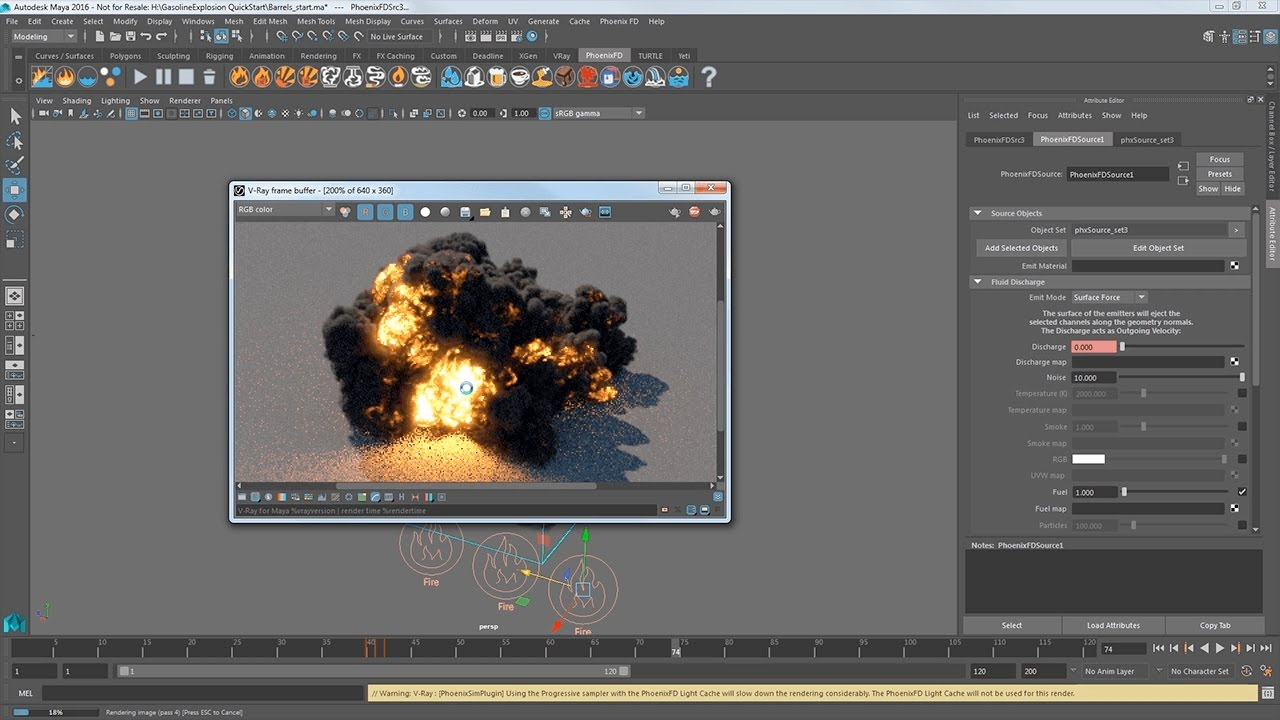Click the undo icon in status line
This screenshot has width=1280, height=720.
coord(147,37)
